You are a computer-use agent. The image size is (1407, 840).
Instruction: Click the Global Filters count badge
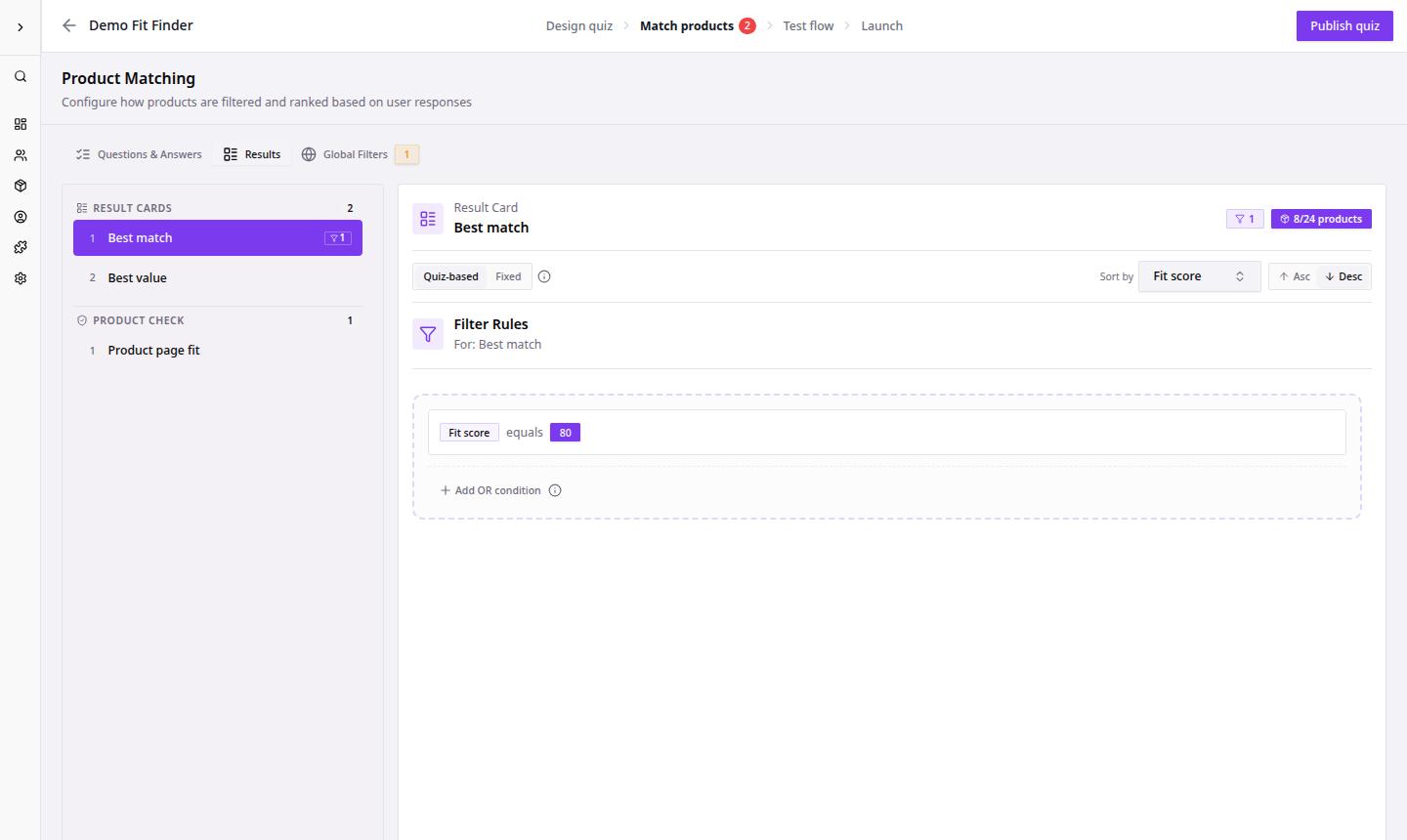406,154
